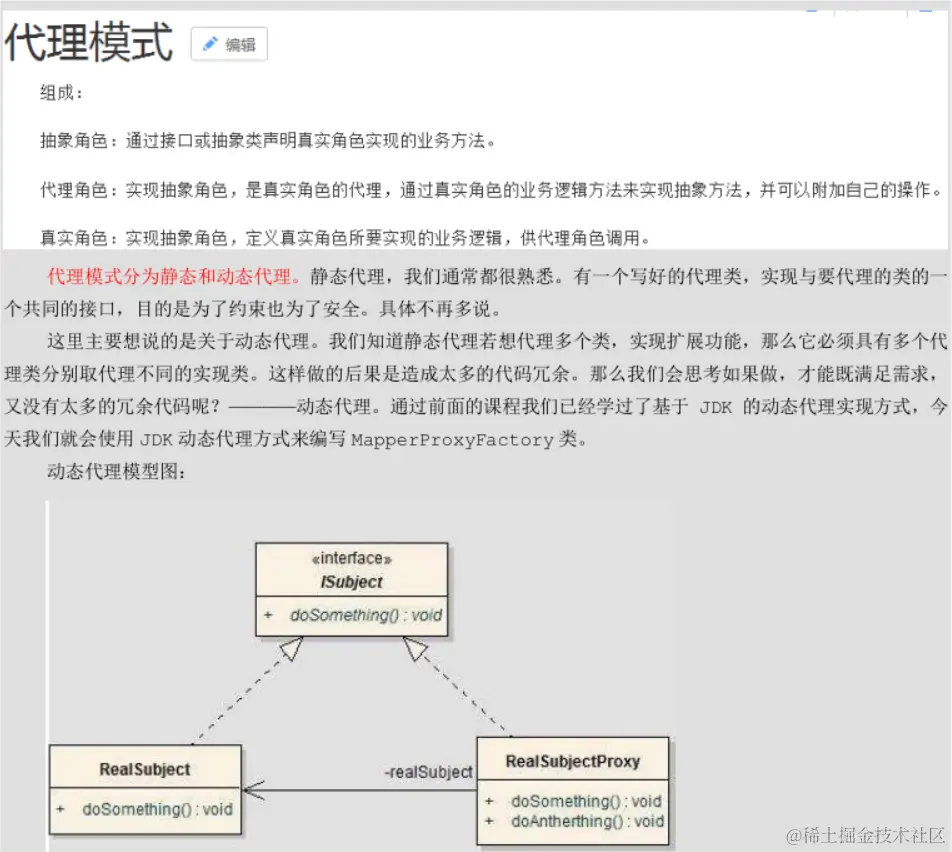This screenshot has width=952, height=852.
Task: Click the 动态代理模型图： caption
Action: (x=117, y=471)
